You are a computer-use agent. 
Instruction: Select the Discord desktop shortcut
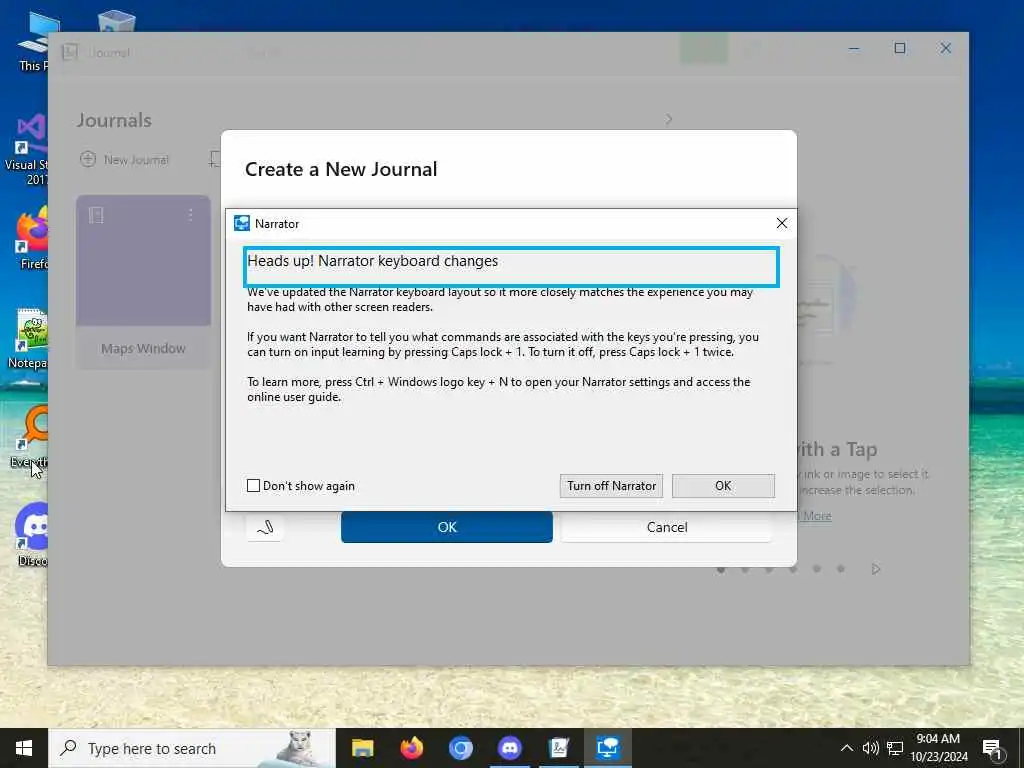tap(32, 534)
